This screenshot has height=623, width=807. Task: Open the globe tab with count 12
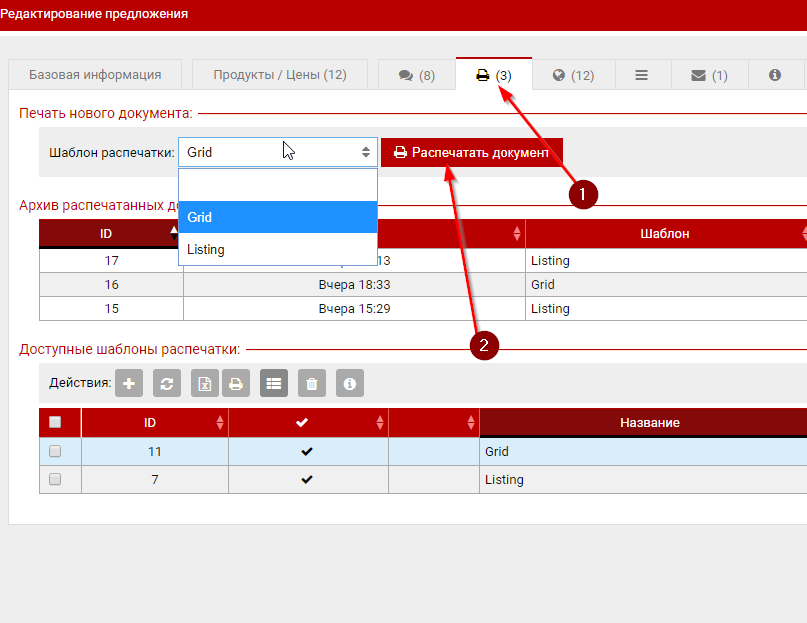(x=573, y=75)
